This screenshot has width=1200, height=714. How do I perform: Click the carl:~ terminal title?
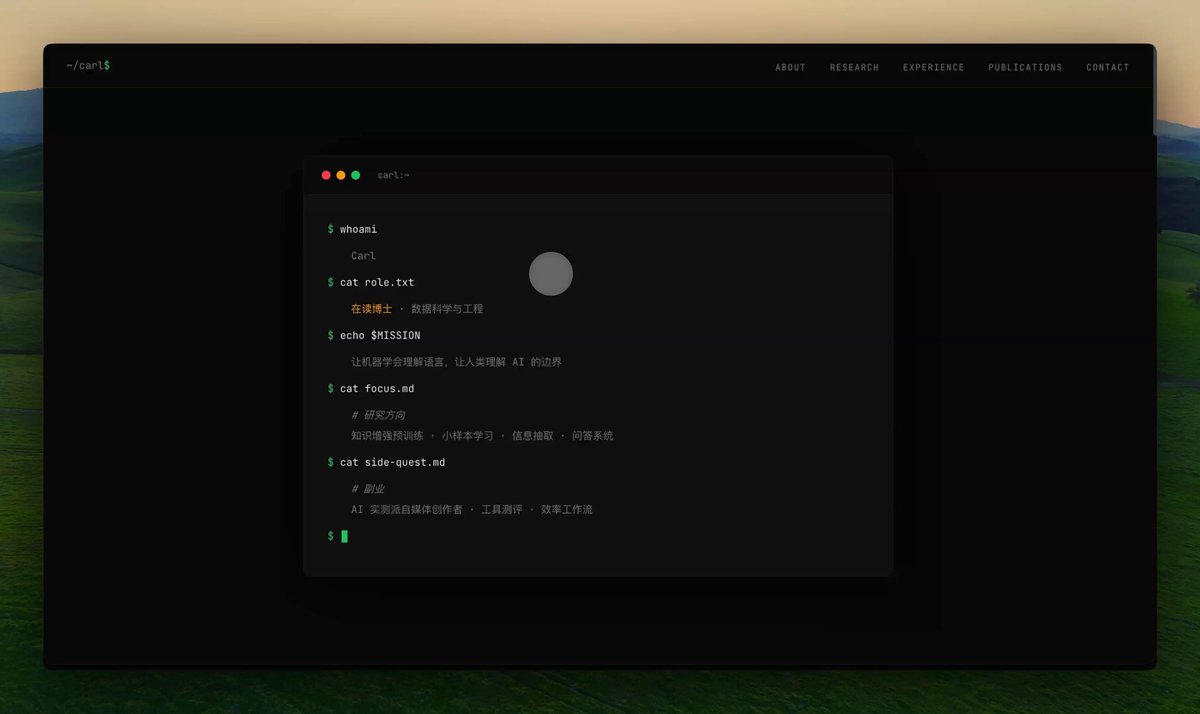393,175
